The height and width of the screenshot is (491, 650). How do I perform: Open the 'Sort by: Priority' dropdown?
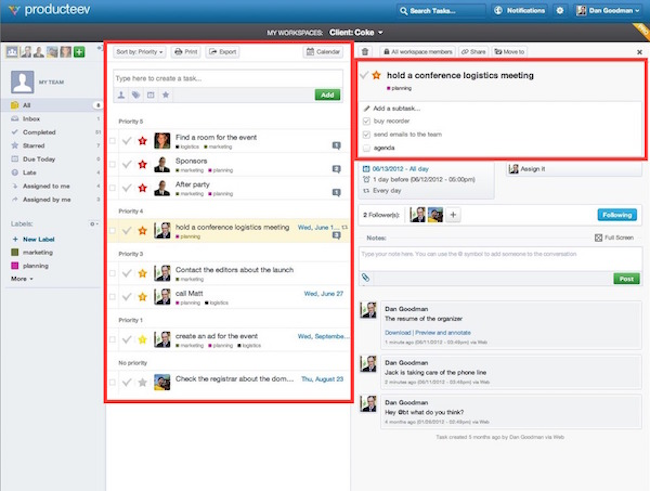[x=139, y=51]
